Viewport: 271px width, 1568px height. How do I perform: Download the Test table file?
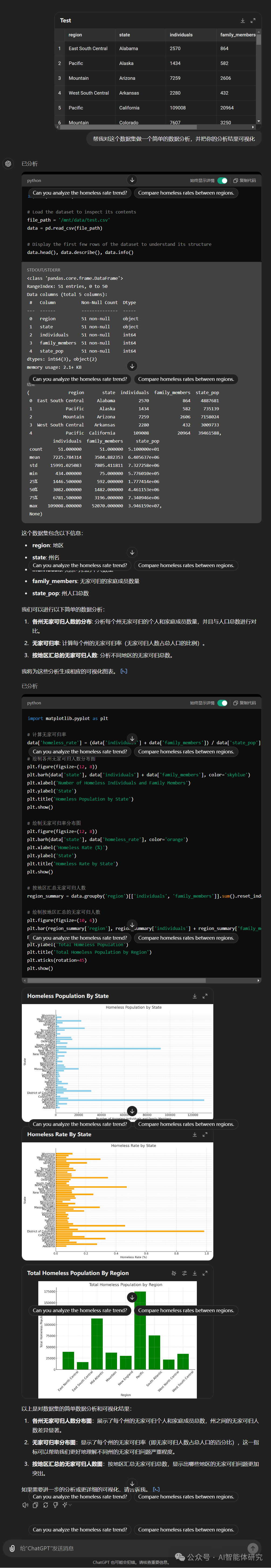click(242, 21)
